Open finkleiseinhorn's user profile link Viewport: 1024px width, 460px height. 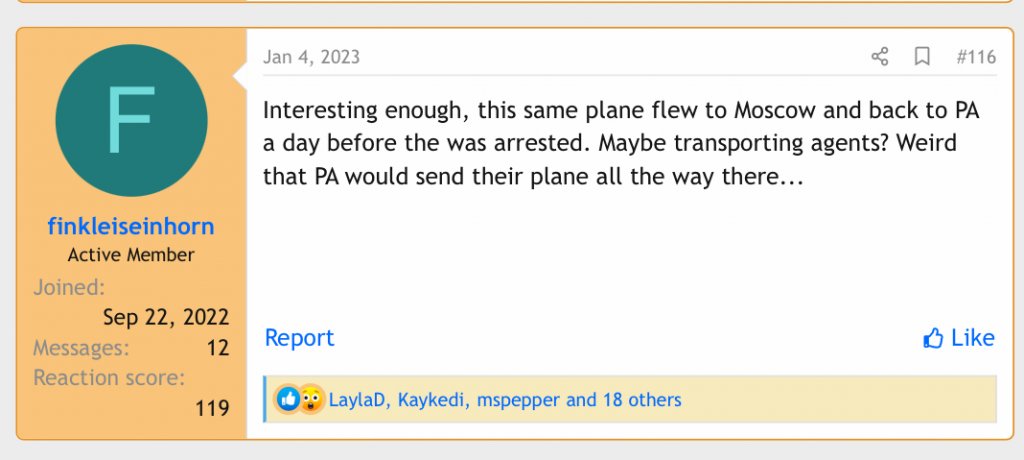pyautogui.click(x=131, y=227)
